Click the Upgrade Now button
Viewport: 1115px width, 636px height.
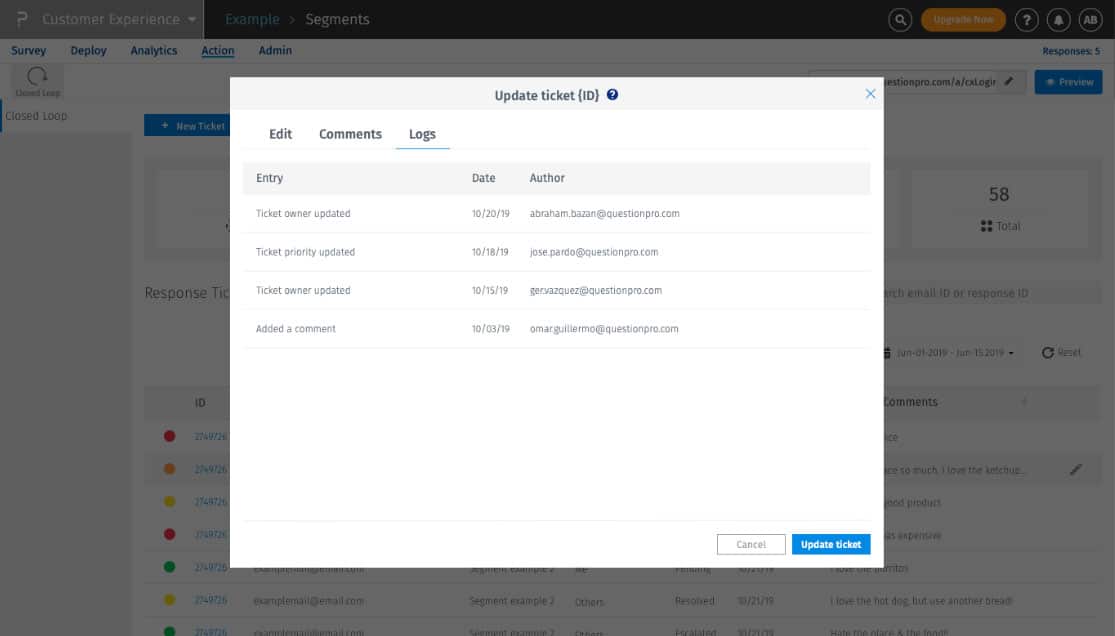(x=963, y=20)
